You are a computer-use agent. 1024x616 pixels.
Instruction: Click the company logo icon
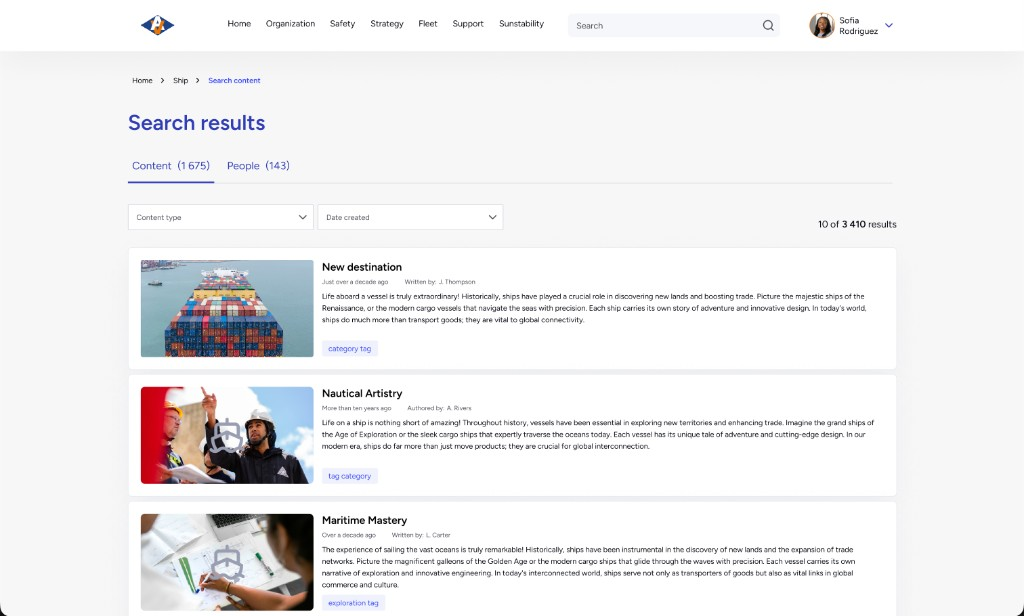tap(157, 25)
